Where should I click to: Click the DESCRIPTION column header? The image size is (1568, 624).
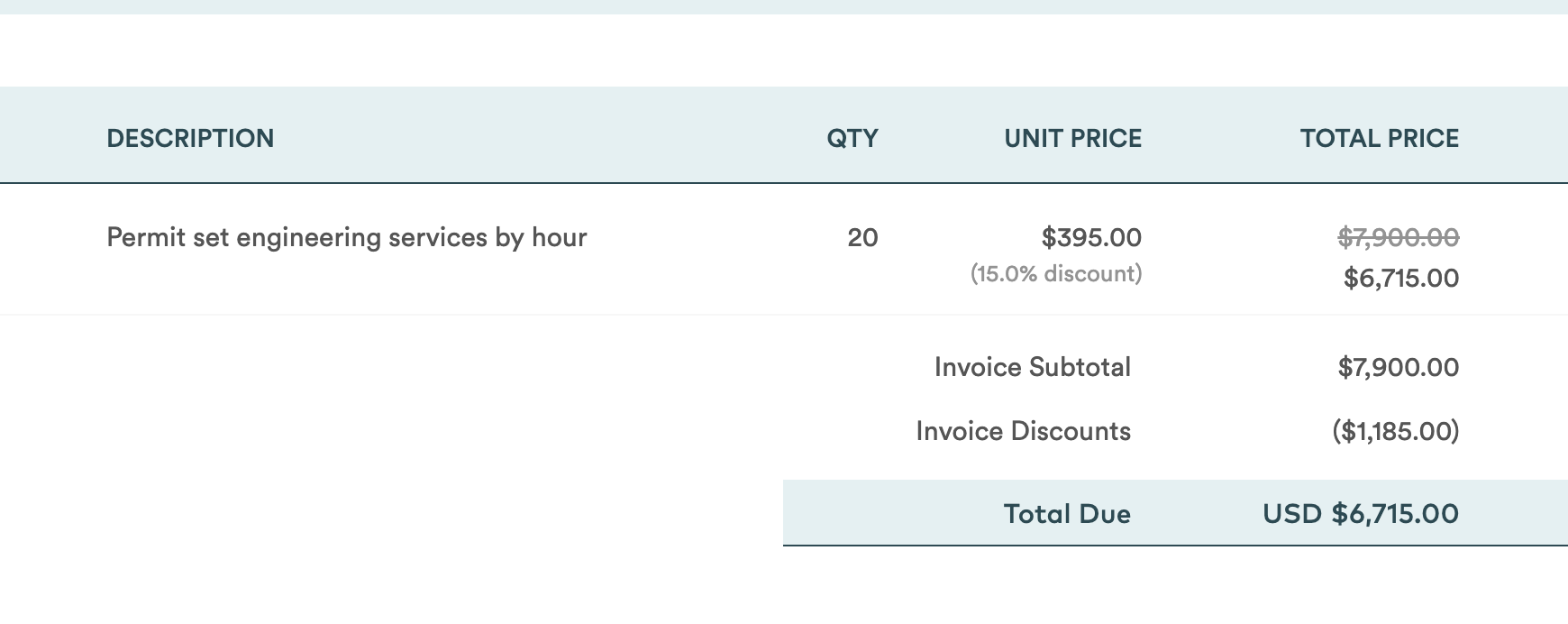tap(190, 138)
